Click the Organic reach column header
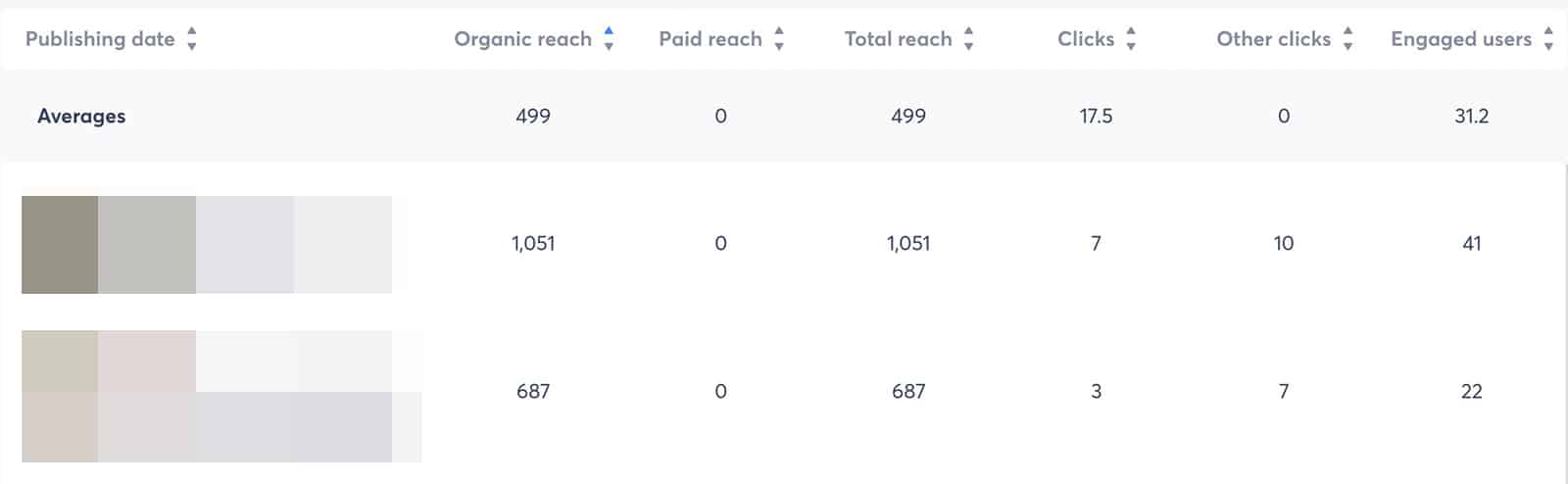Image resolution: width=1568 pixels, height=484 pixels. [522, 39]
